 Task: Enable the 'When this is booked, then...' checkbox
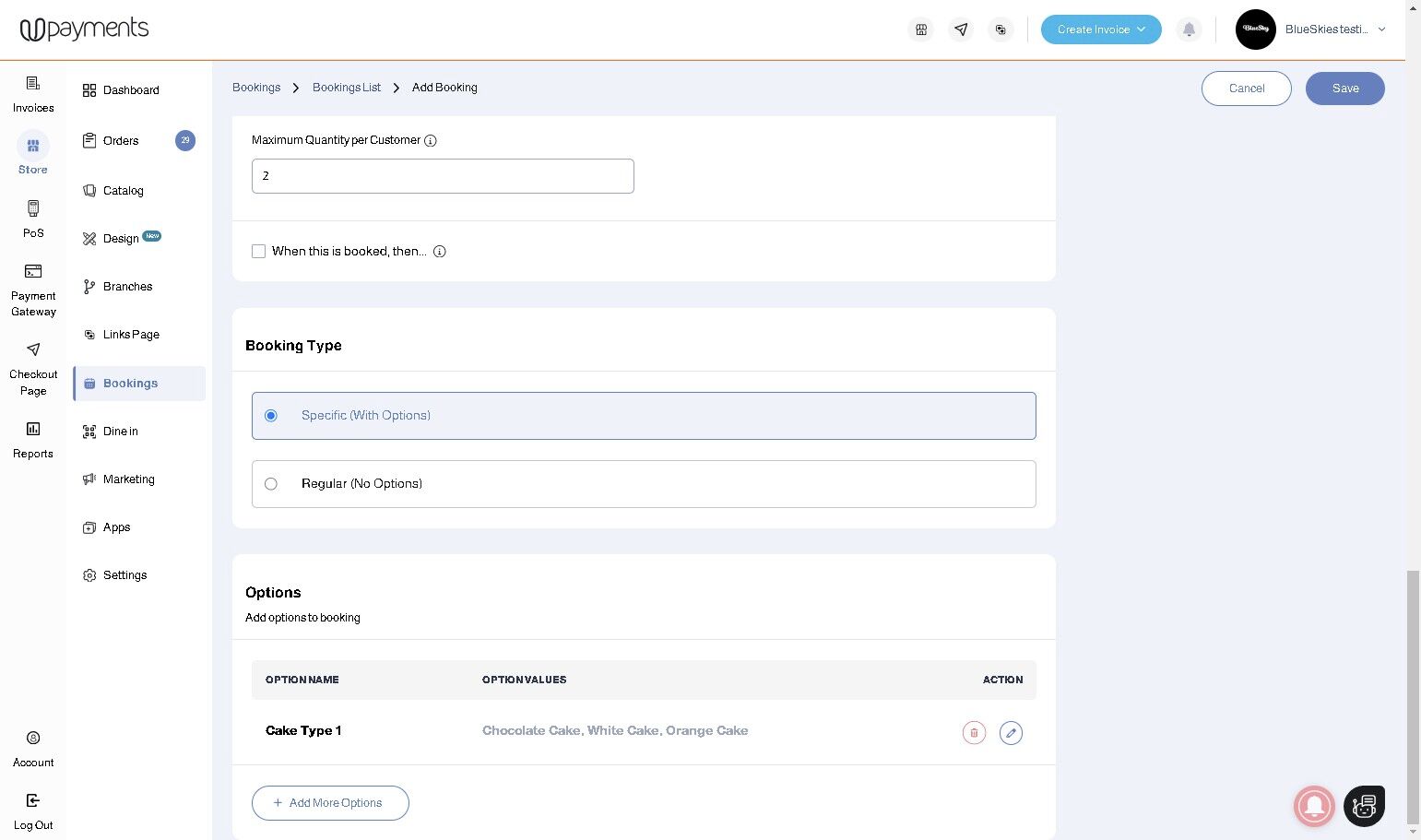(259, 251)
